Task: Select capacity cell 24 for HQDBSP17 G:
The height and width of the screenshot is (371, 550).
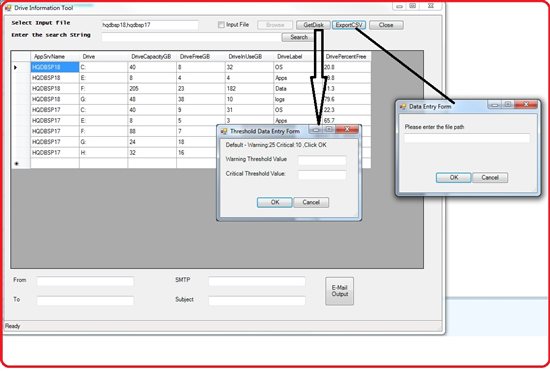Action: (152, 142)
